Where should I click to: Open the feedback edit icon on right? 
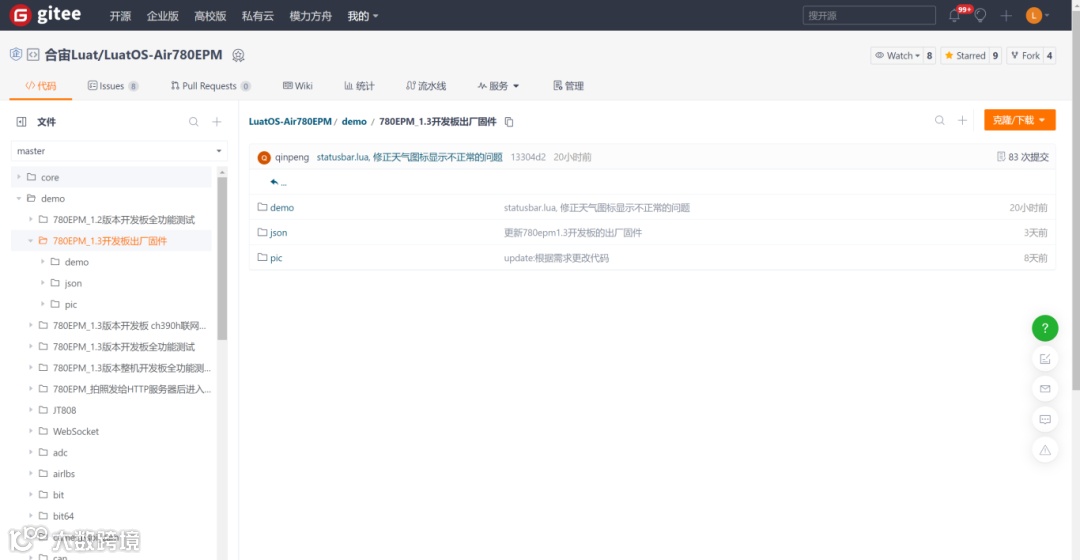click(1045, 359)
